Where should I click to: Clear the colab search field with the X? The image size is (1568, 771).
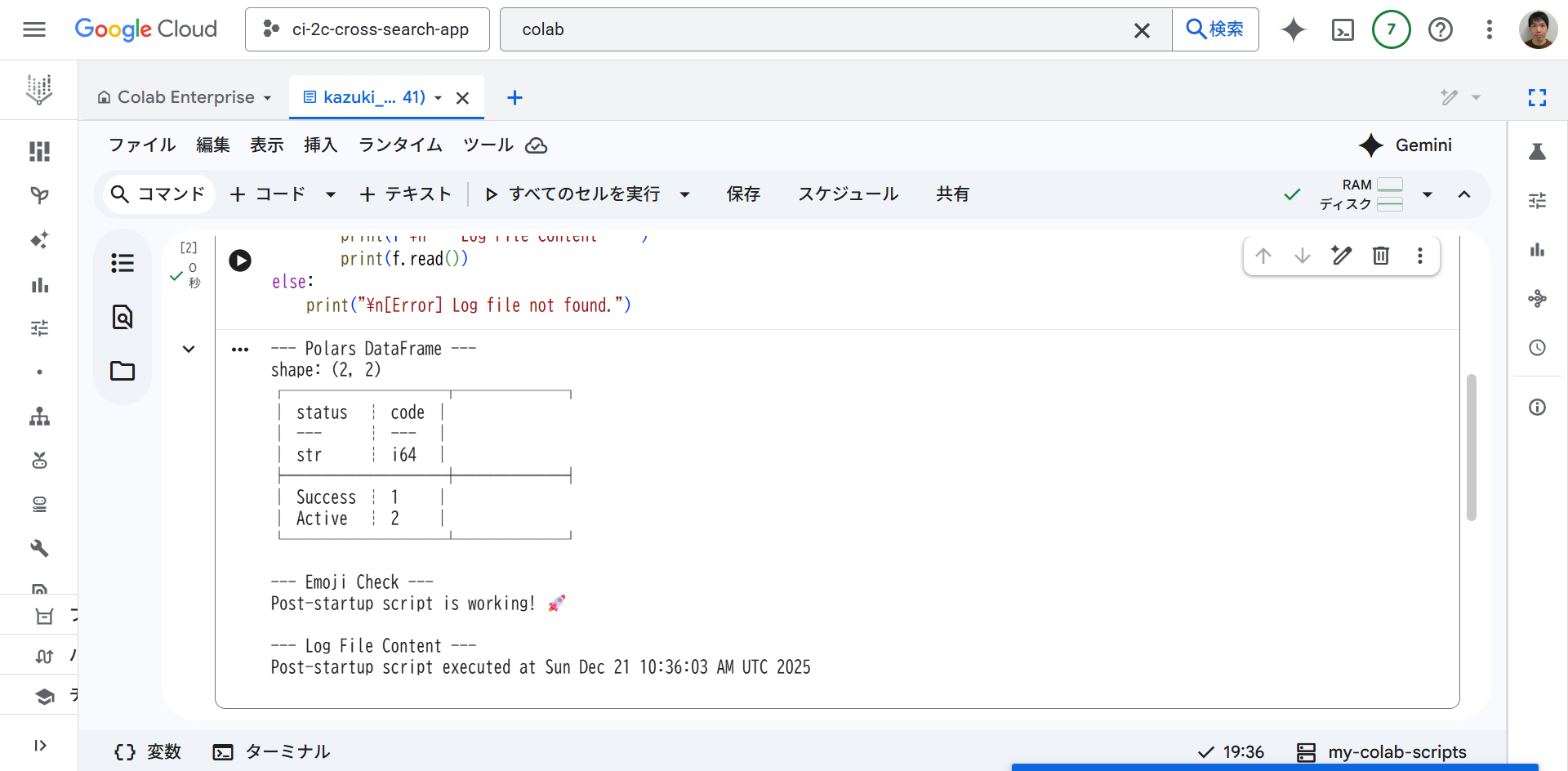[1142, 29]
